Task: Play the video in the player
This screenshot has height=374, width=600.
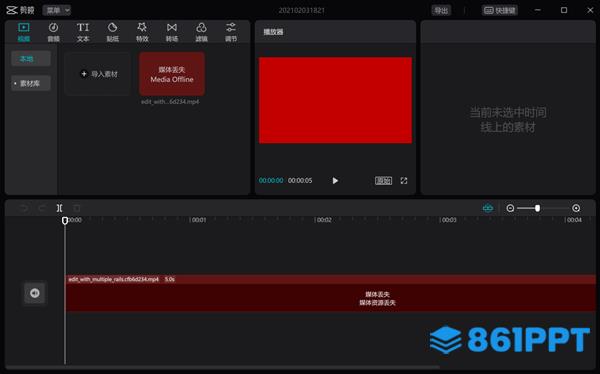Action: pos(335,181)
